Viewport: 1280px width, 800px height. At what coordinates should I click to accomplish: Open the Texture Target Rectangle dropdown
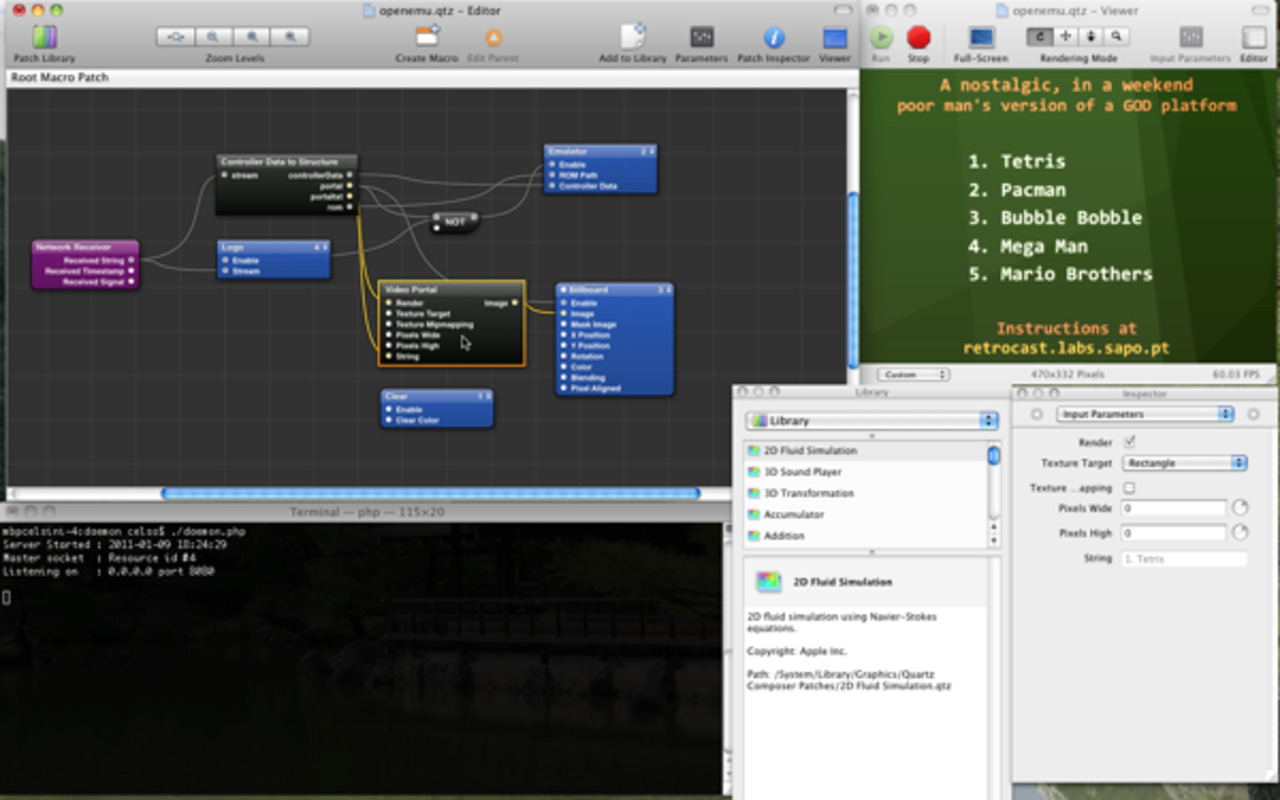pos(1185,463)
